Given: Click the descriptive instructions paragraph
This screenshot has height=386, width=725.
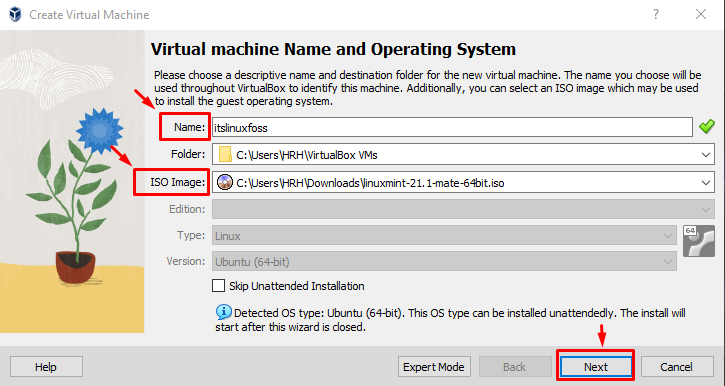Looking at the screenshot, I should 428,88.
